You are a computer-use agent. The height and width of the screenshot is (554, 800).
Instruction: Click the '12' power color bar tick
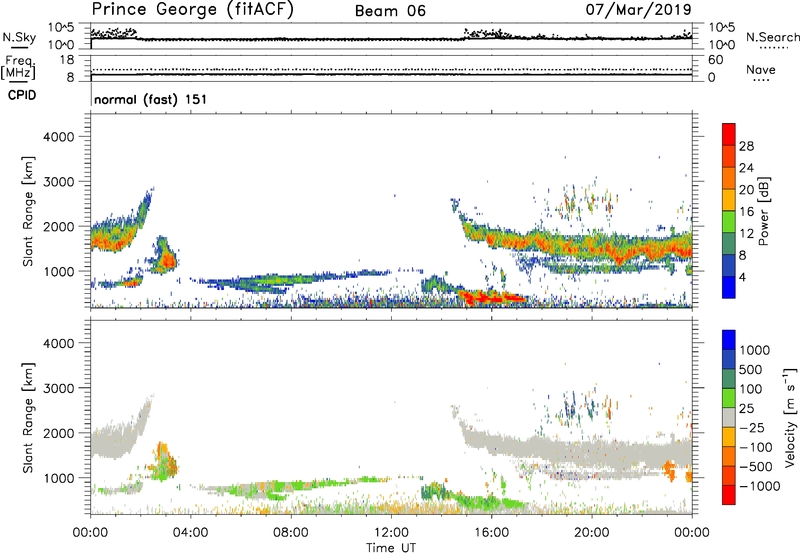coord(746,234)
